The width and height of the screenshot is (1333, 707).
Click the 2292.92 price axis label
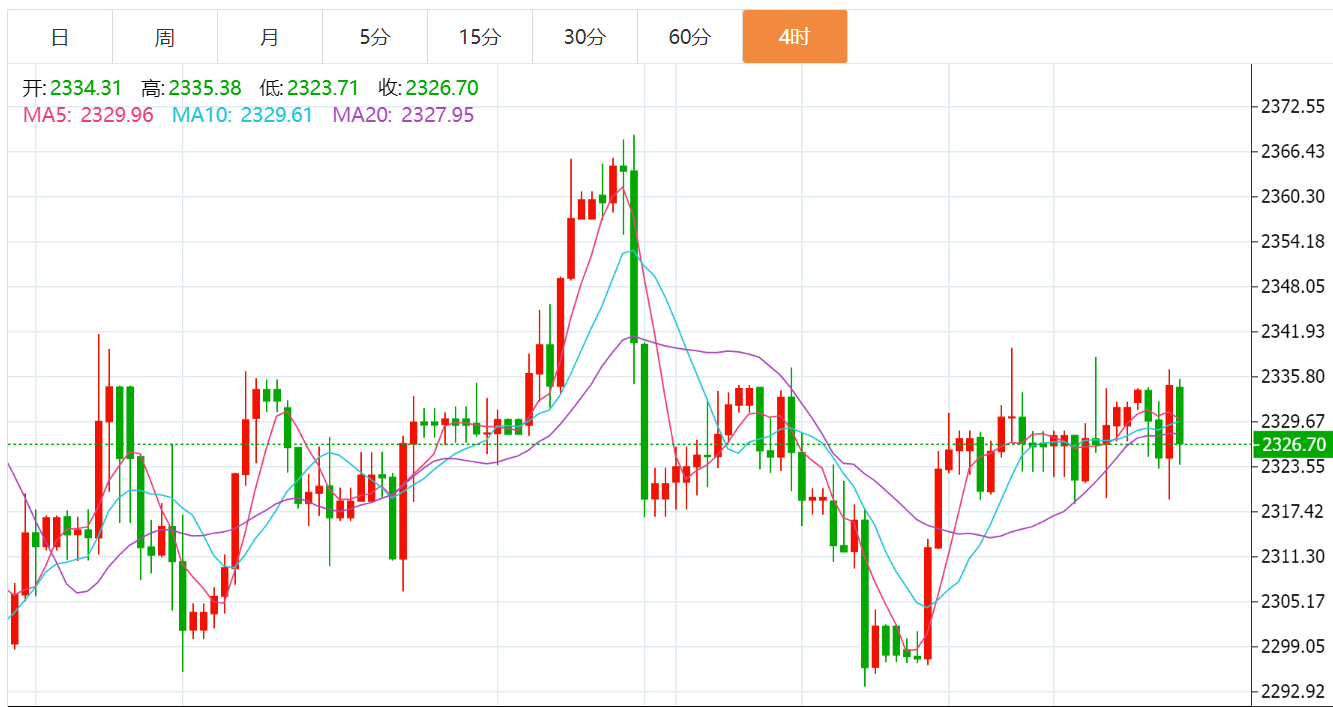click(x=1293, y=691)
